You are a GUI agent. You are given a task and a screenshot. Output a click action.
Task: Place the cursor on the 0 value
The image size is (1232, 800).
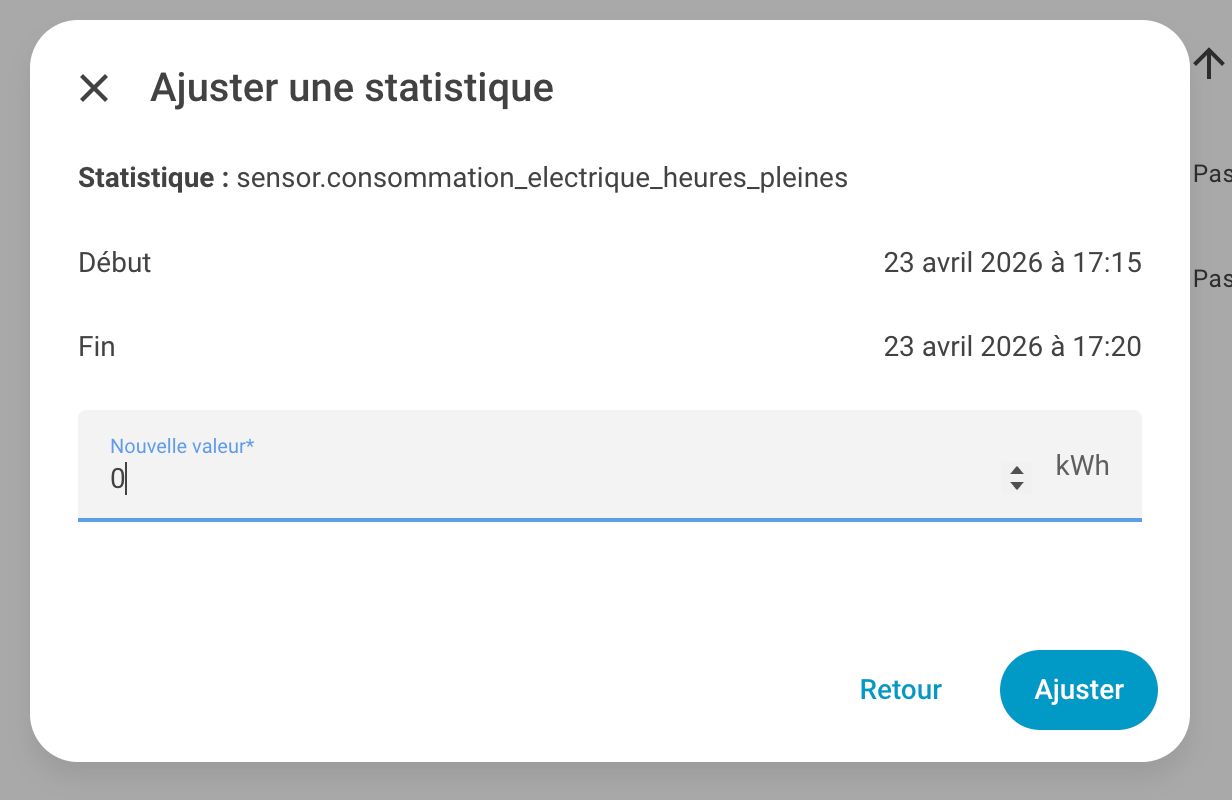tap(117, 480)
